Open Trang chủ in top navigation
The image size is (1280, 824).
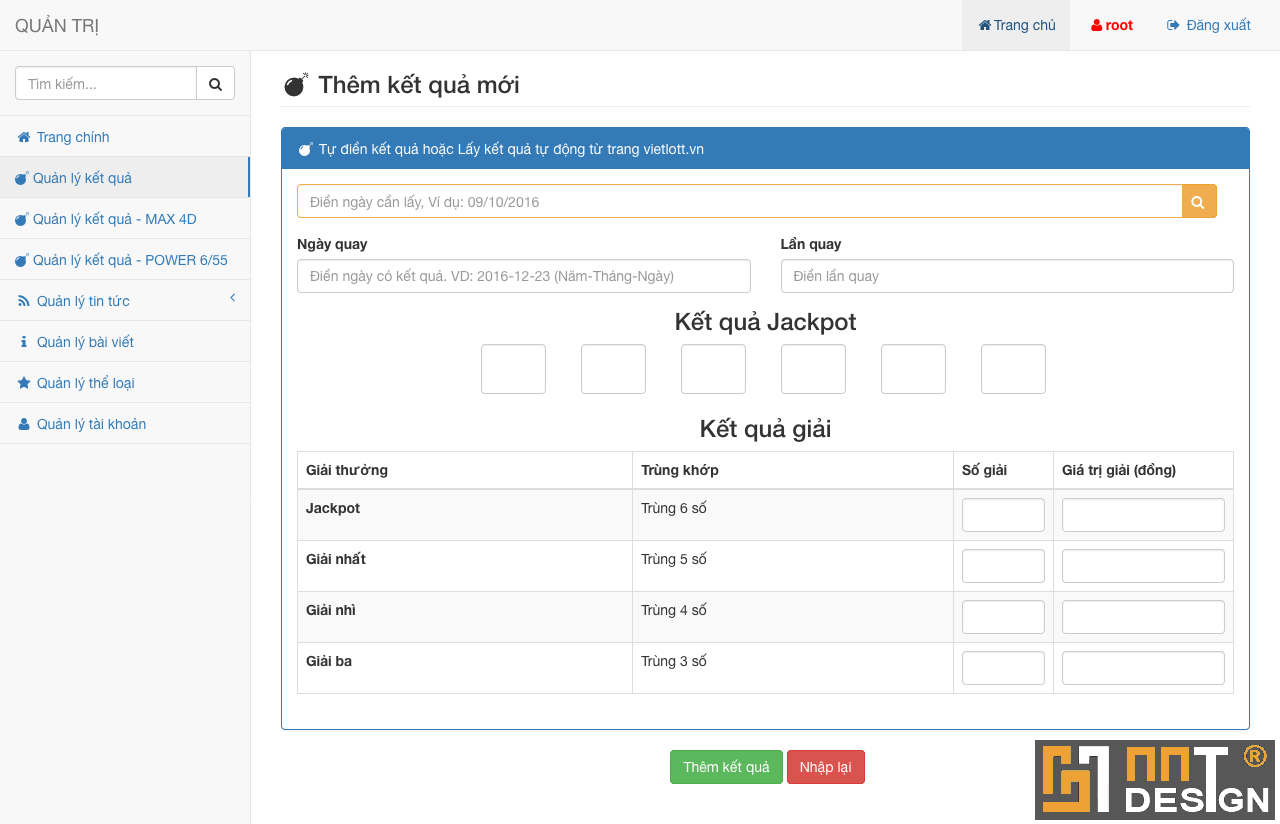click(x=1016, y=25)
